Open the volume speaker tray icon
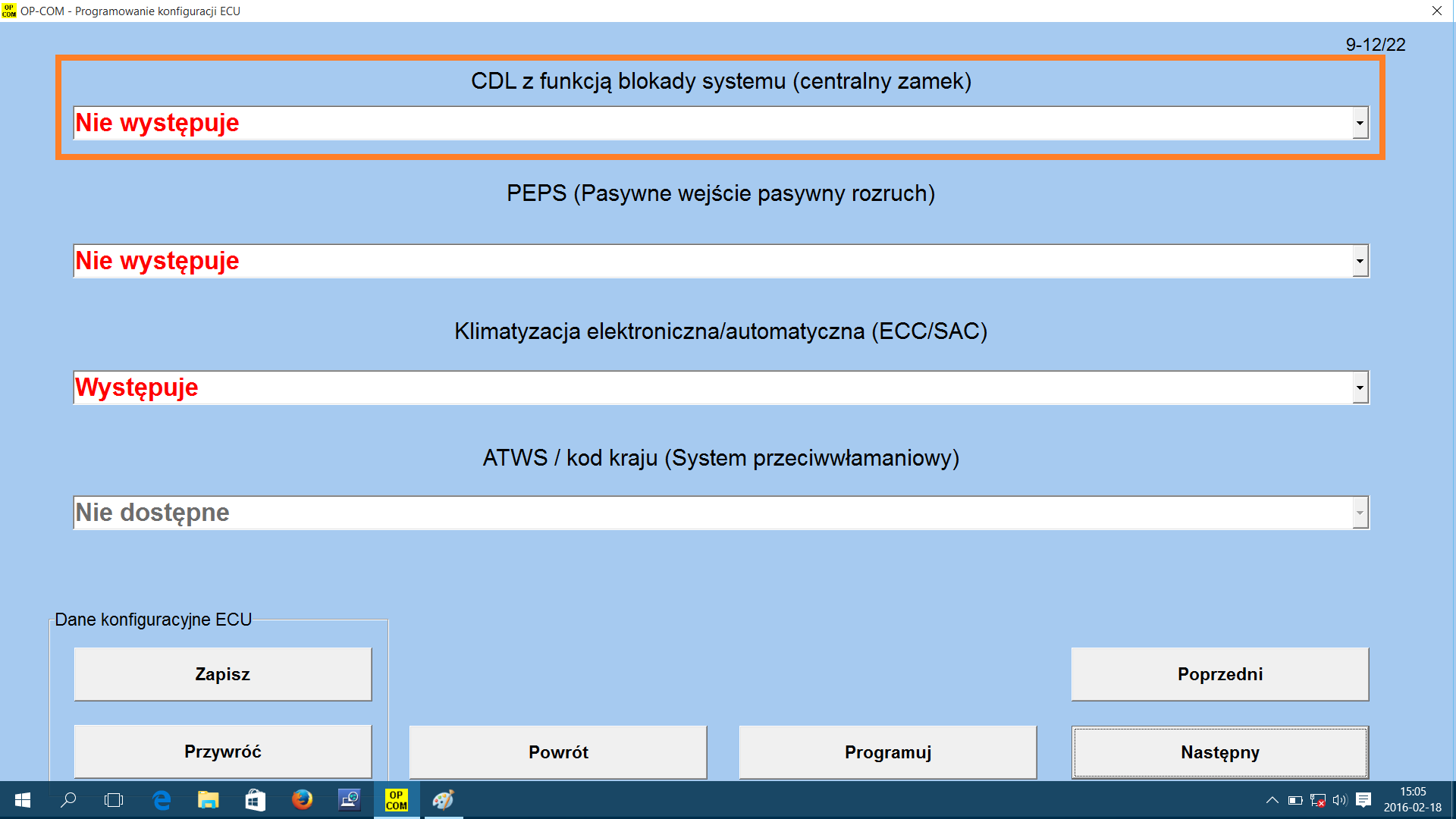Image resolution: width=1456 pixels, height=819 pixels. pyautogui.click(x=1339, y=800)
